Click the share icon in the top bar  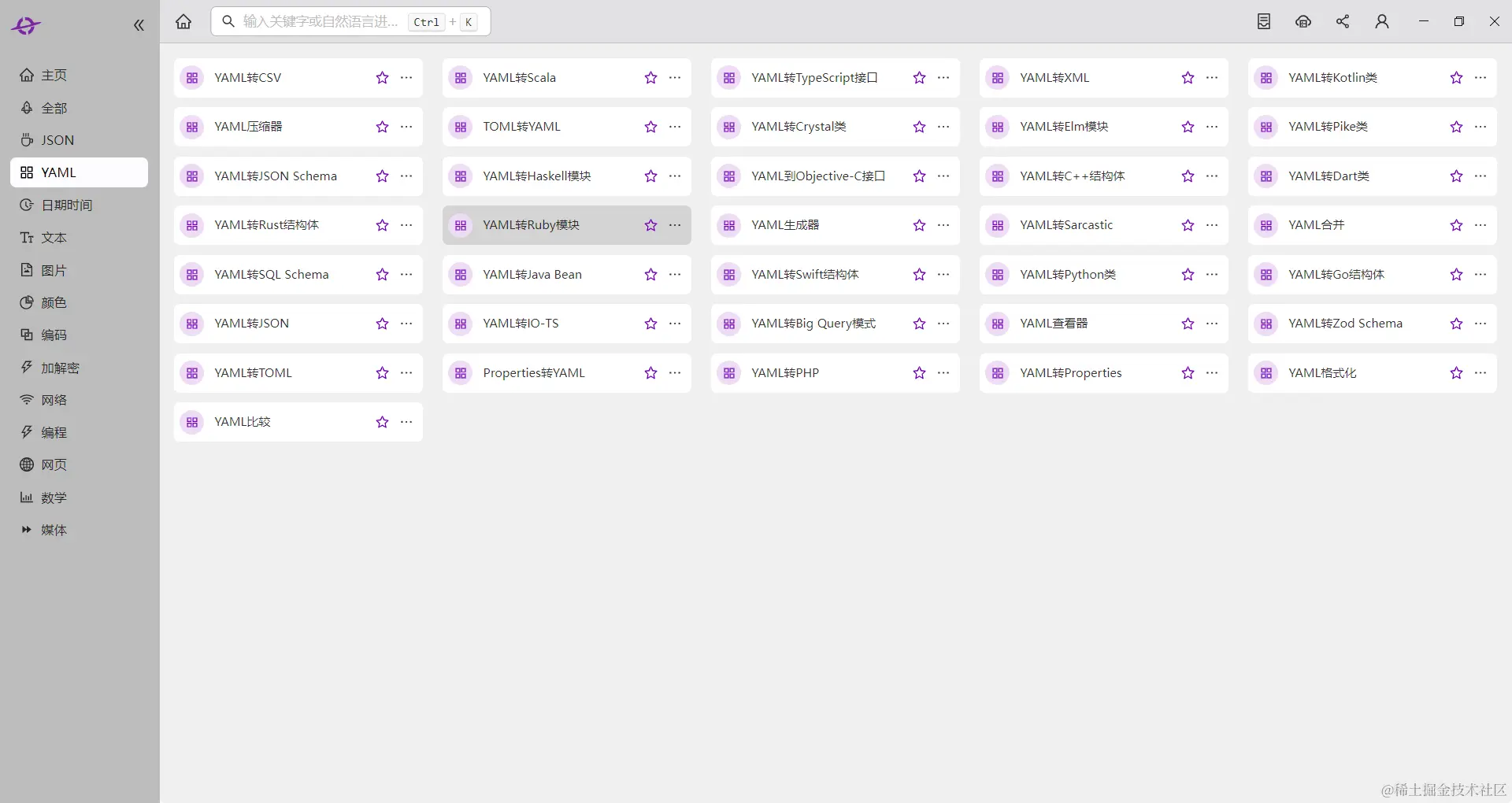click(x=1343, y=21)
